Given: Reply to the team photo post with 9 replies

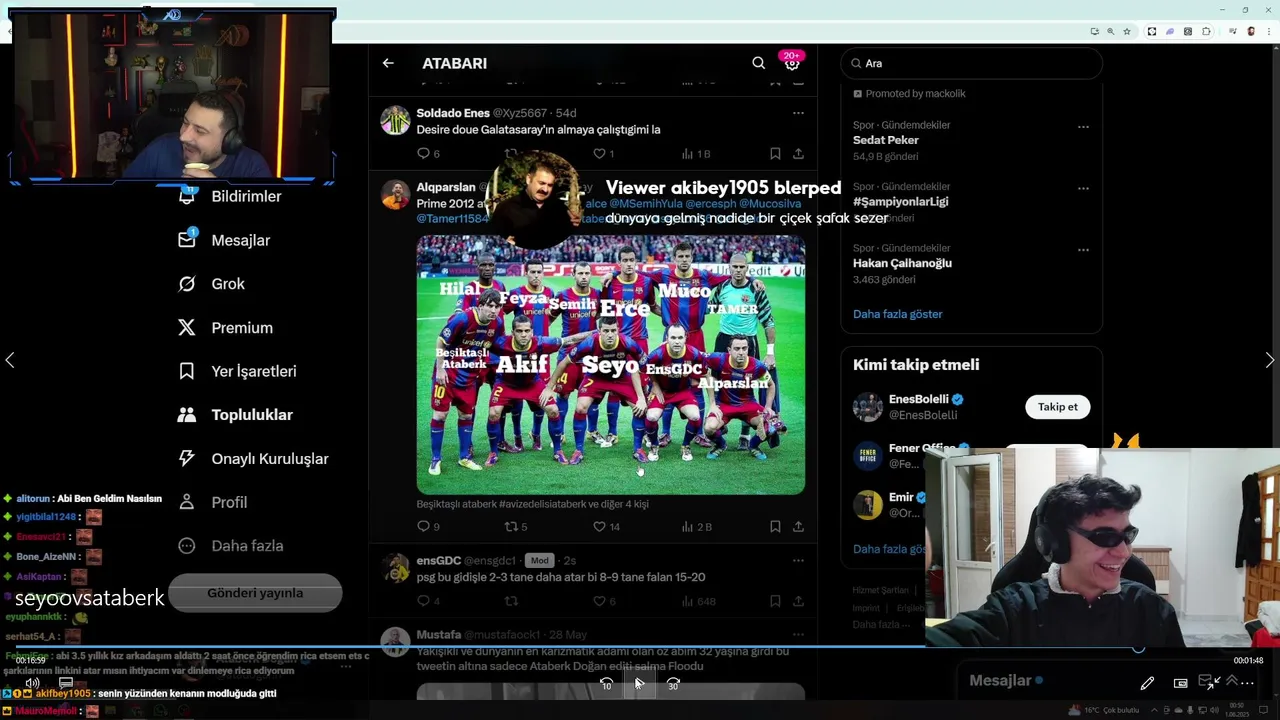Looking at the screenshot, I should click(x=423, y=526).
